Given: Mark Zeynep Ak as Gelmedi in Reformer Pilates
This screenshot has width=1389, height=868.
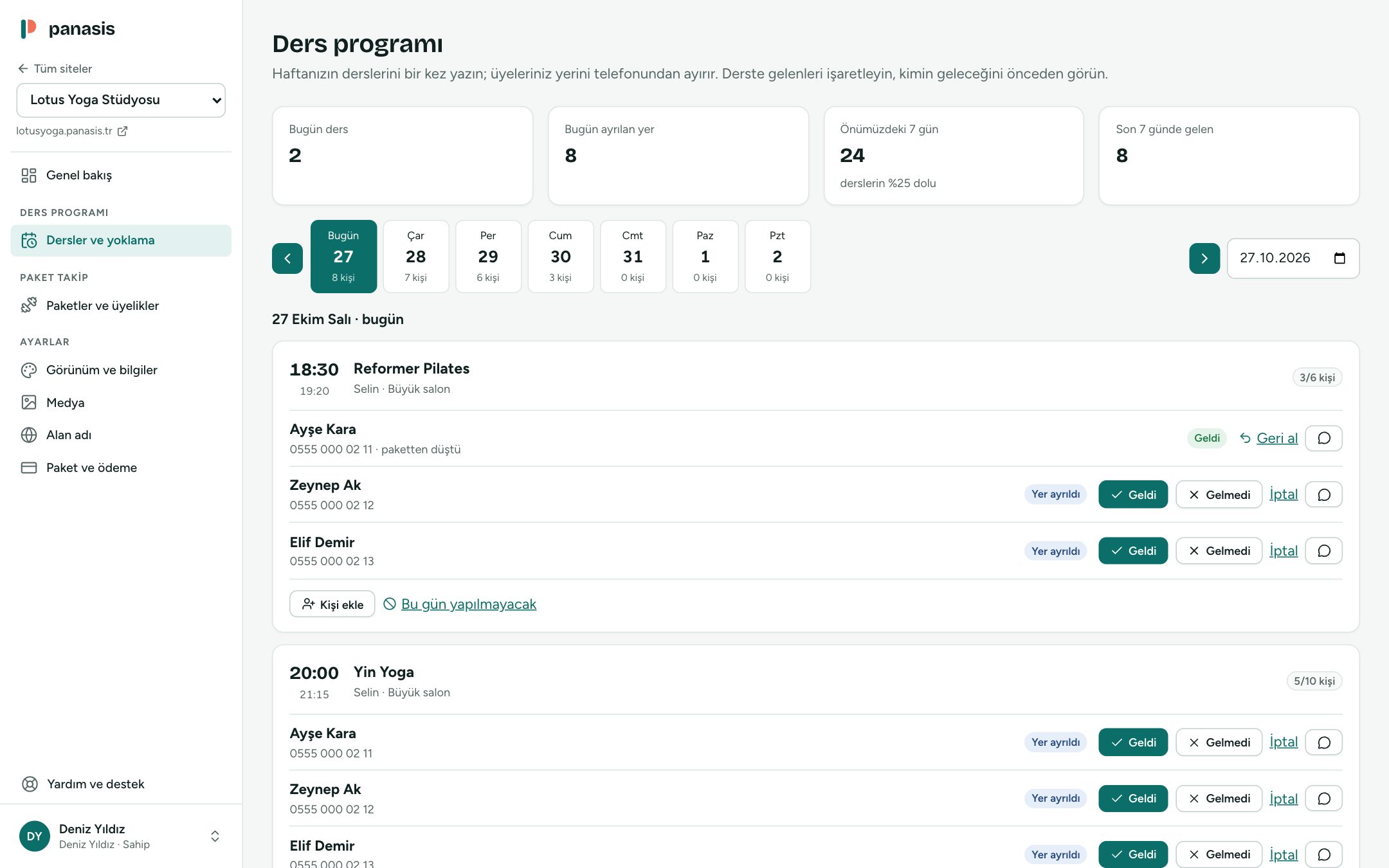Looking at the screenshot, I should click(x=1219, y=495).
